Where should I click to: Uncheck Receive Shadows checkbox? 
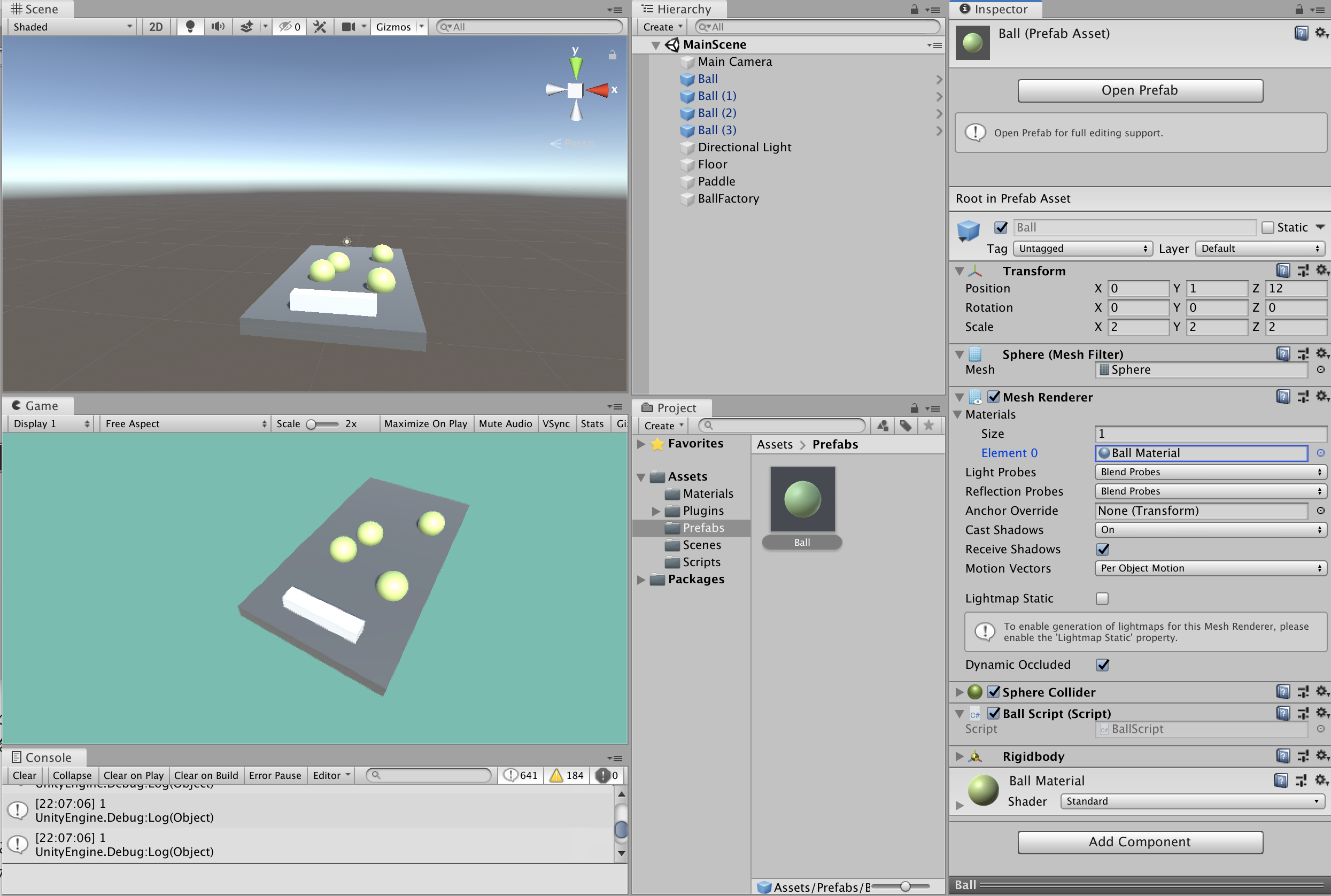[1103, 549]
